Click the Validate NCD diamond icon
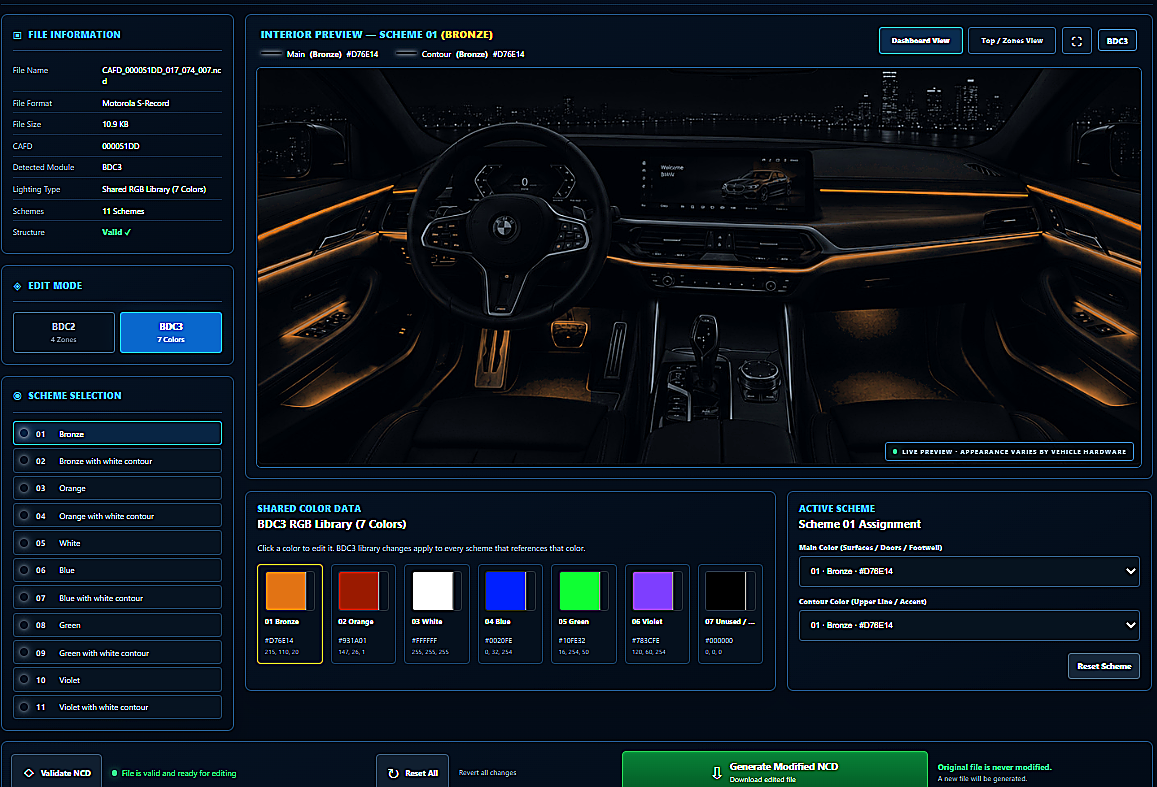This screenshot has width=1157, height=787. pos(29,773)
